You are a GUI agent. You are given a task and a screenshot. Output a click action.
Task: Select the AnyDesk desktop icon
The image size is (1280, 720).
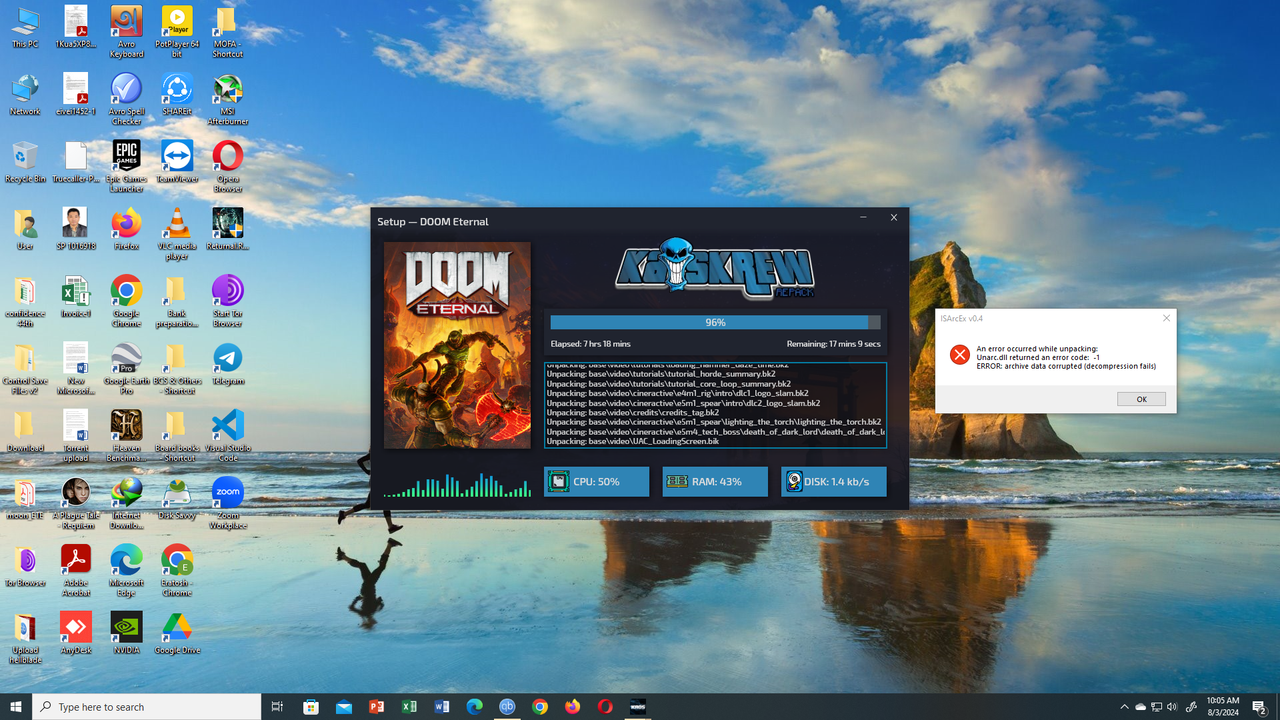click(76, 633)
